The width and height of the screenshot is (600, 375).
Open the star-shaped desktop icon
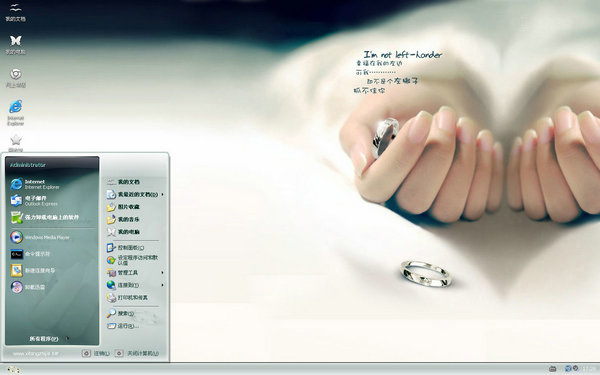15,143
